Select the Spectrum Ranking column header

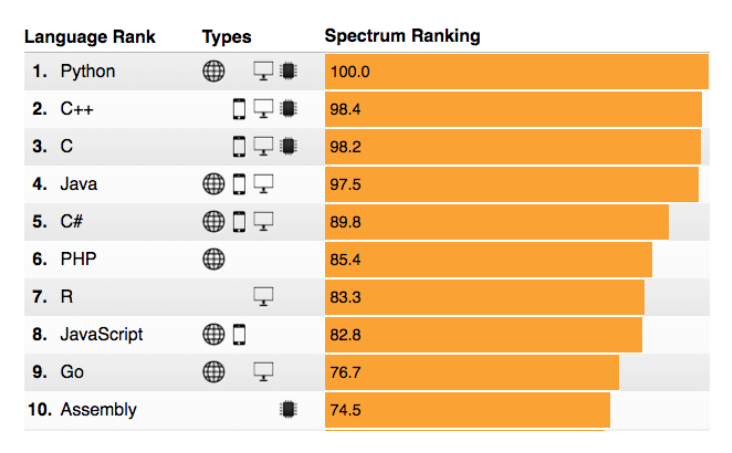(402, 36)
